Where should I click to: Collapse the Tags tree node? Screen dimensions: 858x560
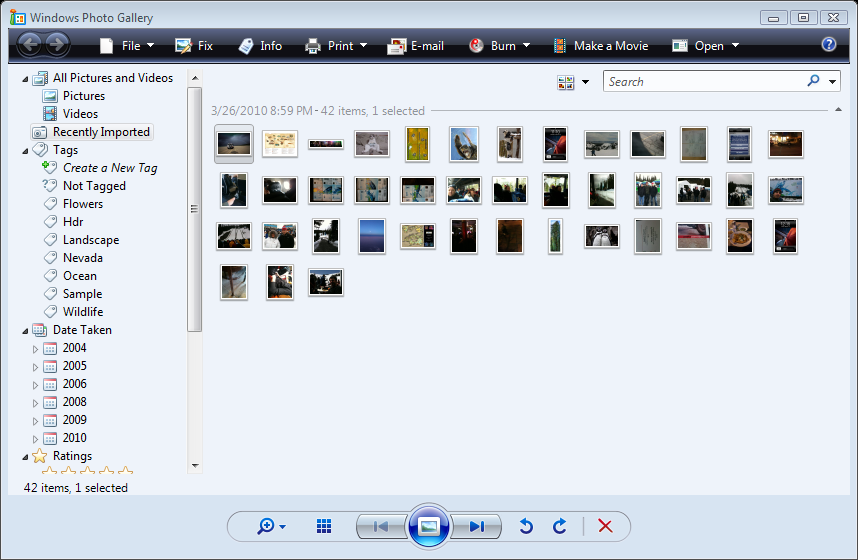click(25, 151)
